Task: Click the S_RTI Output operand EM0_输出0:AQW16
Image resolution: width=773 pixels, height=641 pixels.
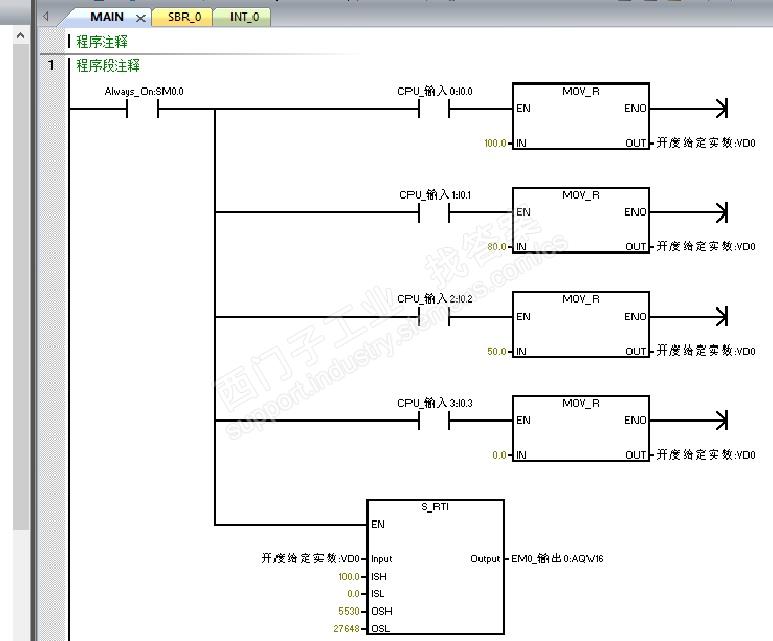Action: click(557, 558)
